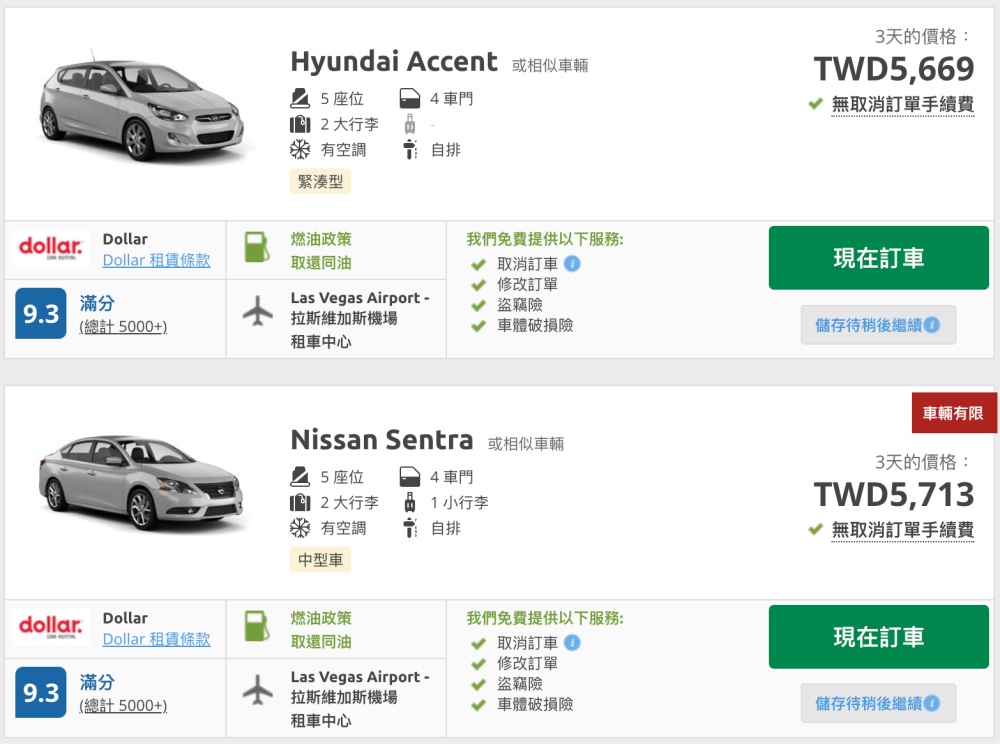
Task: Click airplane icon for Hyundai pickup location
Action: pyautogui.click(x=258, y=310)
